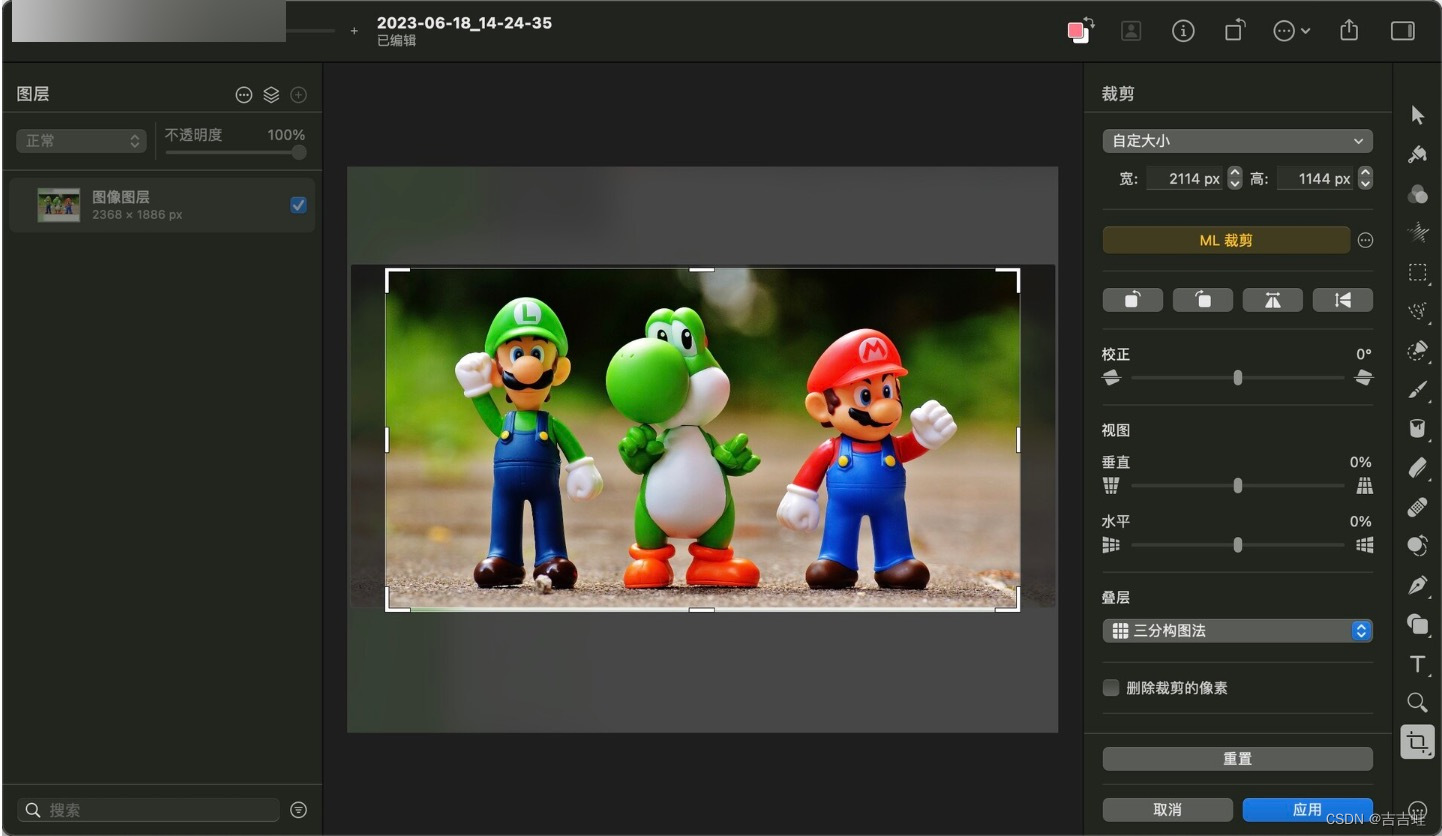Image resolution: width=1442 pixels, height=836 pixels.
Task: Click the 高 height stepper arrows
Action: 1365,179
